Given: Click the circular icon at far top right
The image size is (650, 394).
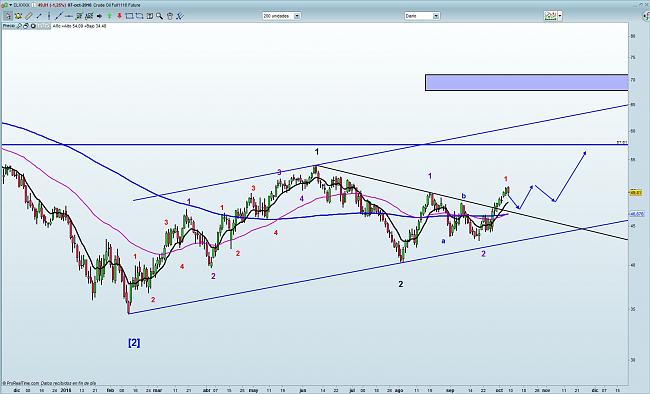Looking at the screenshot, I should 646,16.
